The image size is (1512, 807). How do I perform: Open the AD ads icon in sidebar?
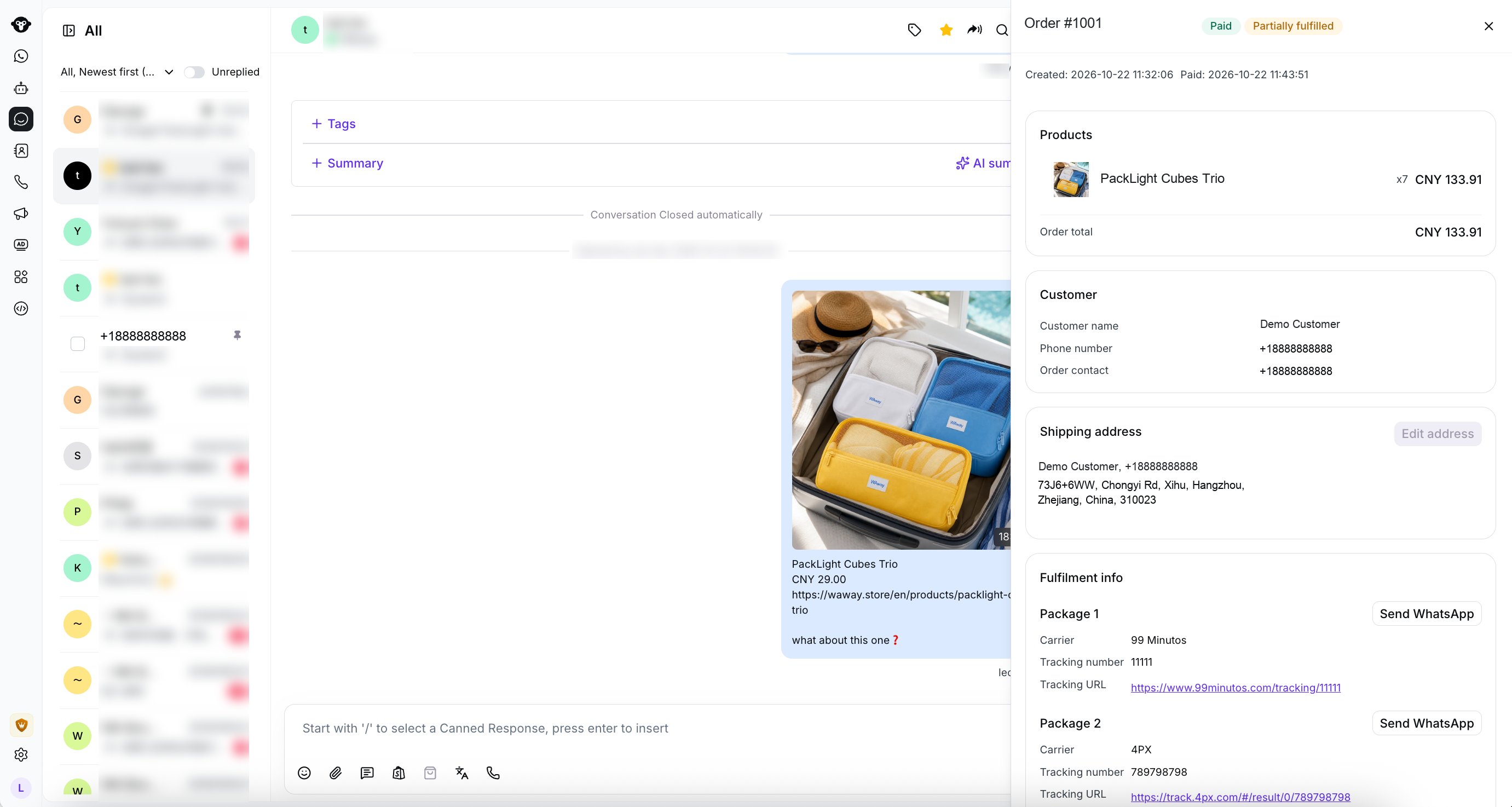(x=21, y=245)
